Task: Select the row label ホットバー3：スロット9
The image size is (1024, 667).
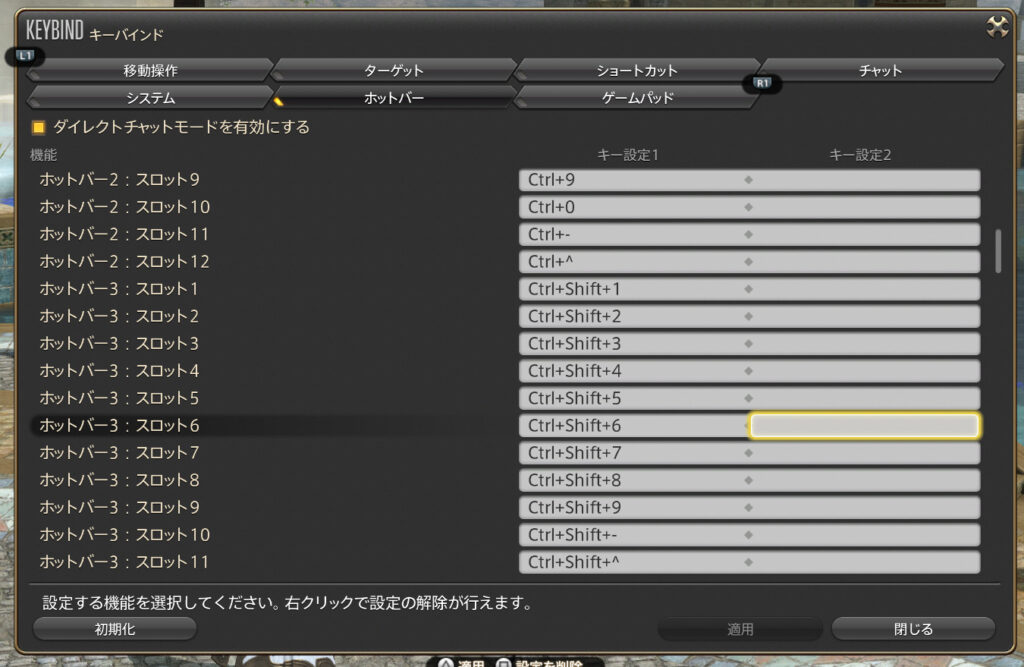Action: pyautogui.click(x=120, y=508)
